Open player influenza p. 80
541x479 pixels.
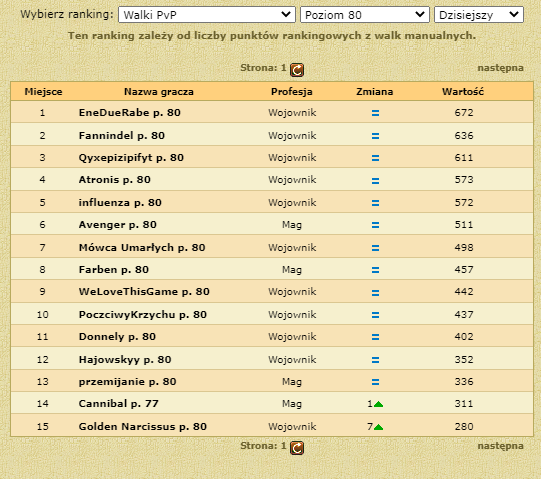[x=120, y=202]
